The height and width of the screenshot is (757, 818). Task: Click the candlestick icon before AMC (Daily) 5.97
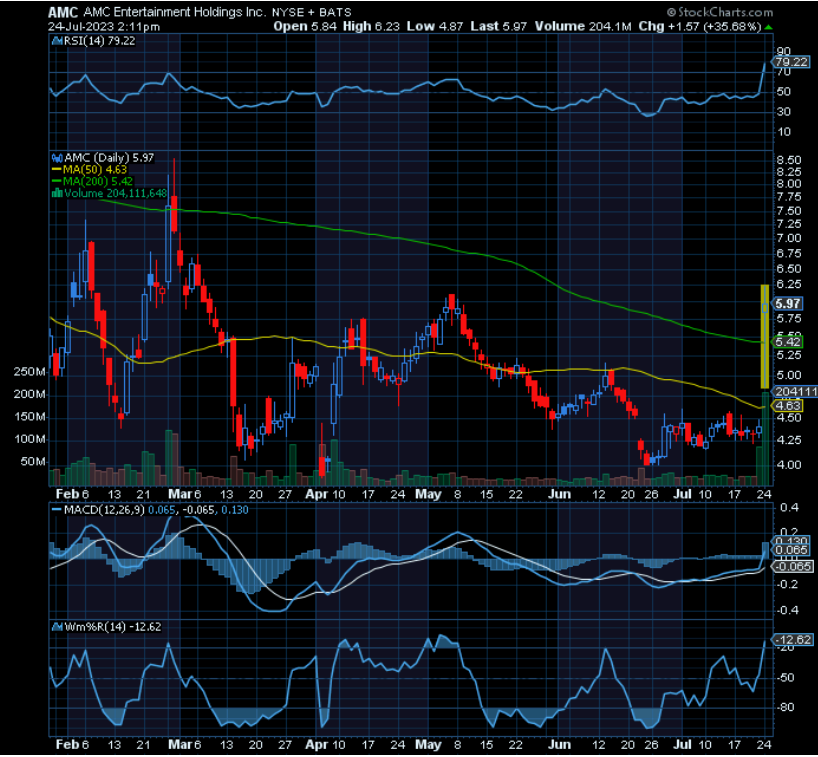point(57,158)
